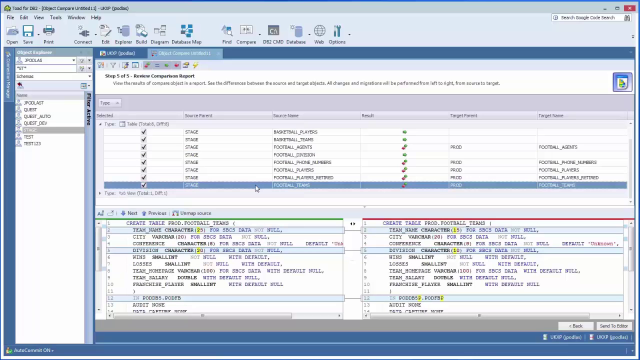Viewport: 640px width, 360px height.
Task: Toggle the different-objects red-green filter icon
Action: pos(147,65)
